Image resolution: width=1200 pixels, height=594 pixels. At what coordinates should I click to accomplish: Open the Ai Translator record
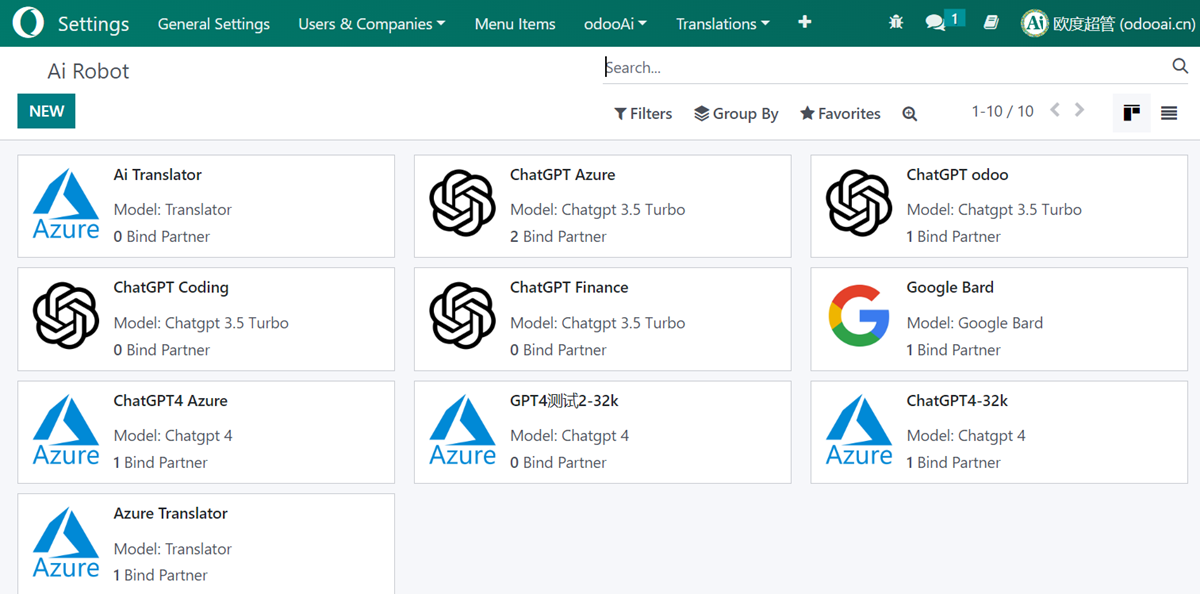click(x=157, y=174)
